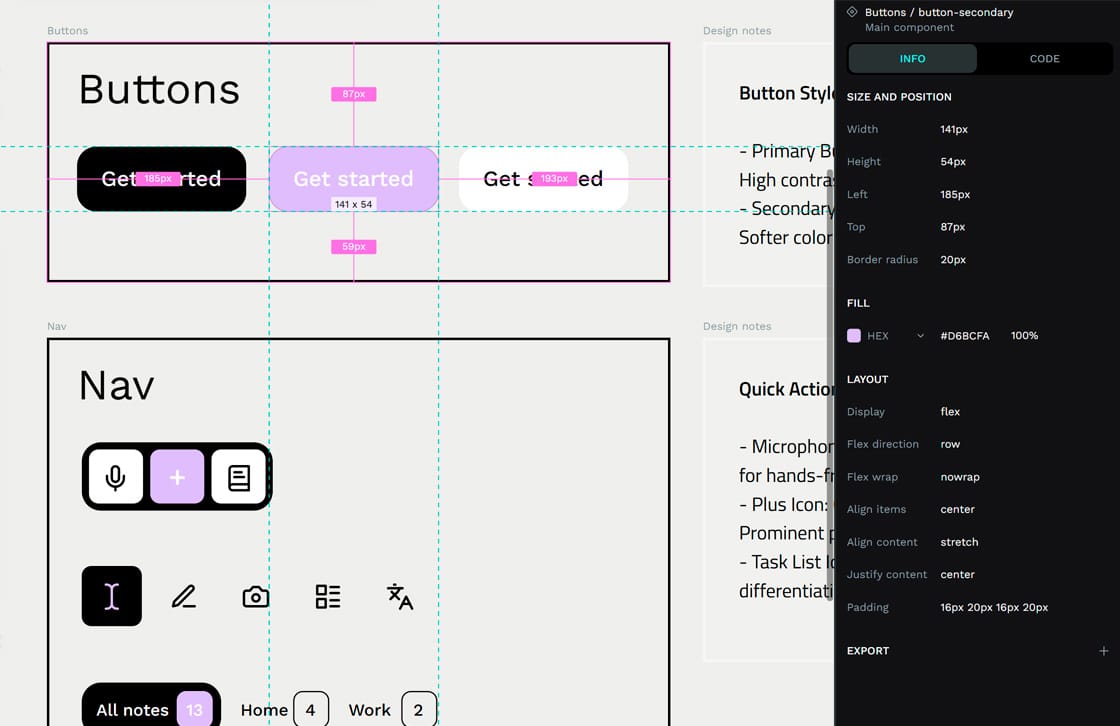The image size is (1120, 726).
Task: Select the Align content value stretch
Action: click(x=959, y=542)
